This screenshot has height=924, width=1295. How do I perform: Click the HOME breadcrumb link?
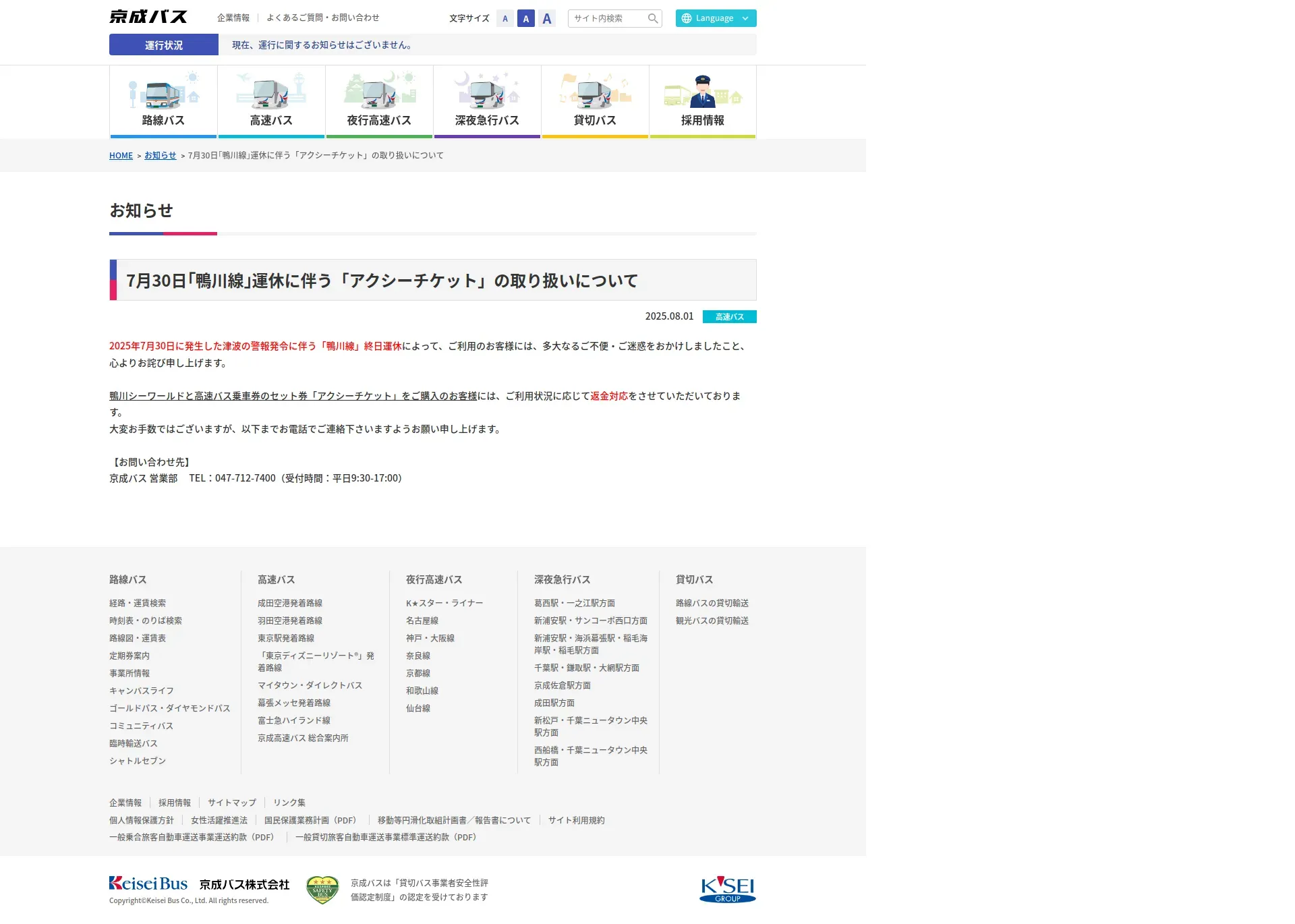point(121,156)
